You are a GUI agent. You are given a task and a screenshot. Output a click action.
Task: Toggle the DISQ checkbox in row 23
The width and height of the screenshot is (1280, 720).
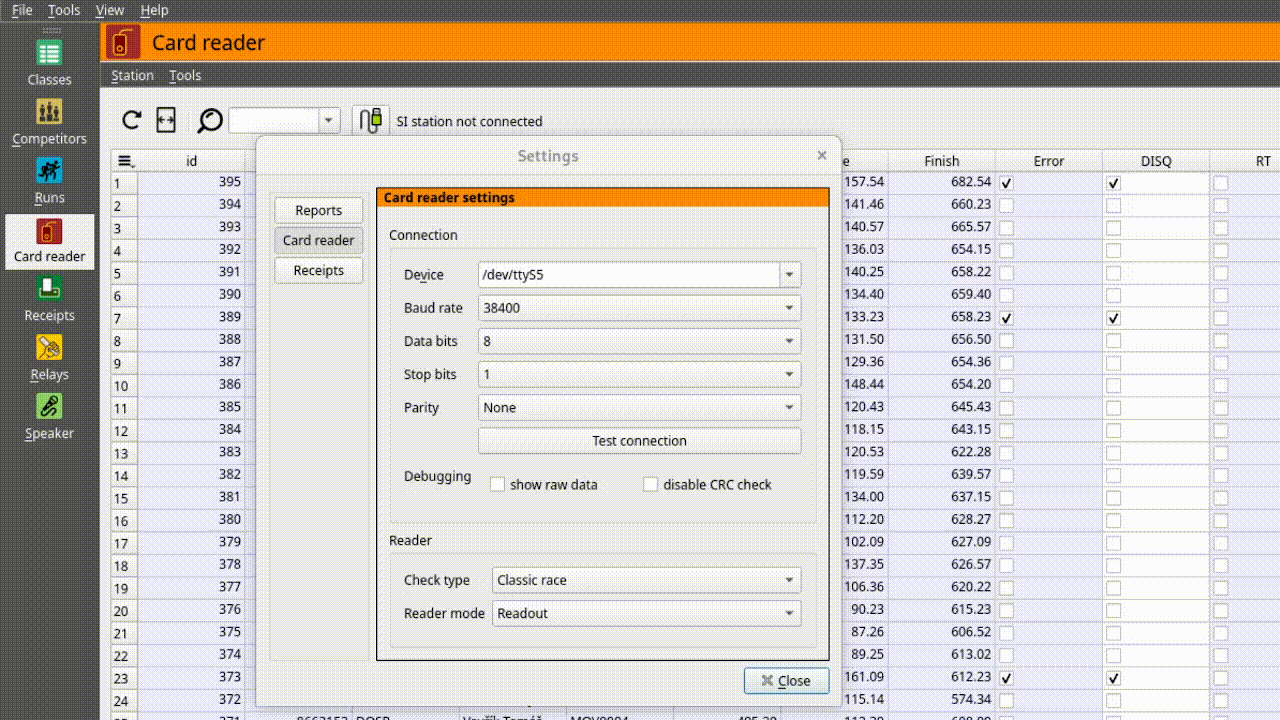1113,678
